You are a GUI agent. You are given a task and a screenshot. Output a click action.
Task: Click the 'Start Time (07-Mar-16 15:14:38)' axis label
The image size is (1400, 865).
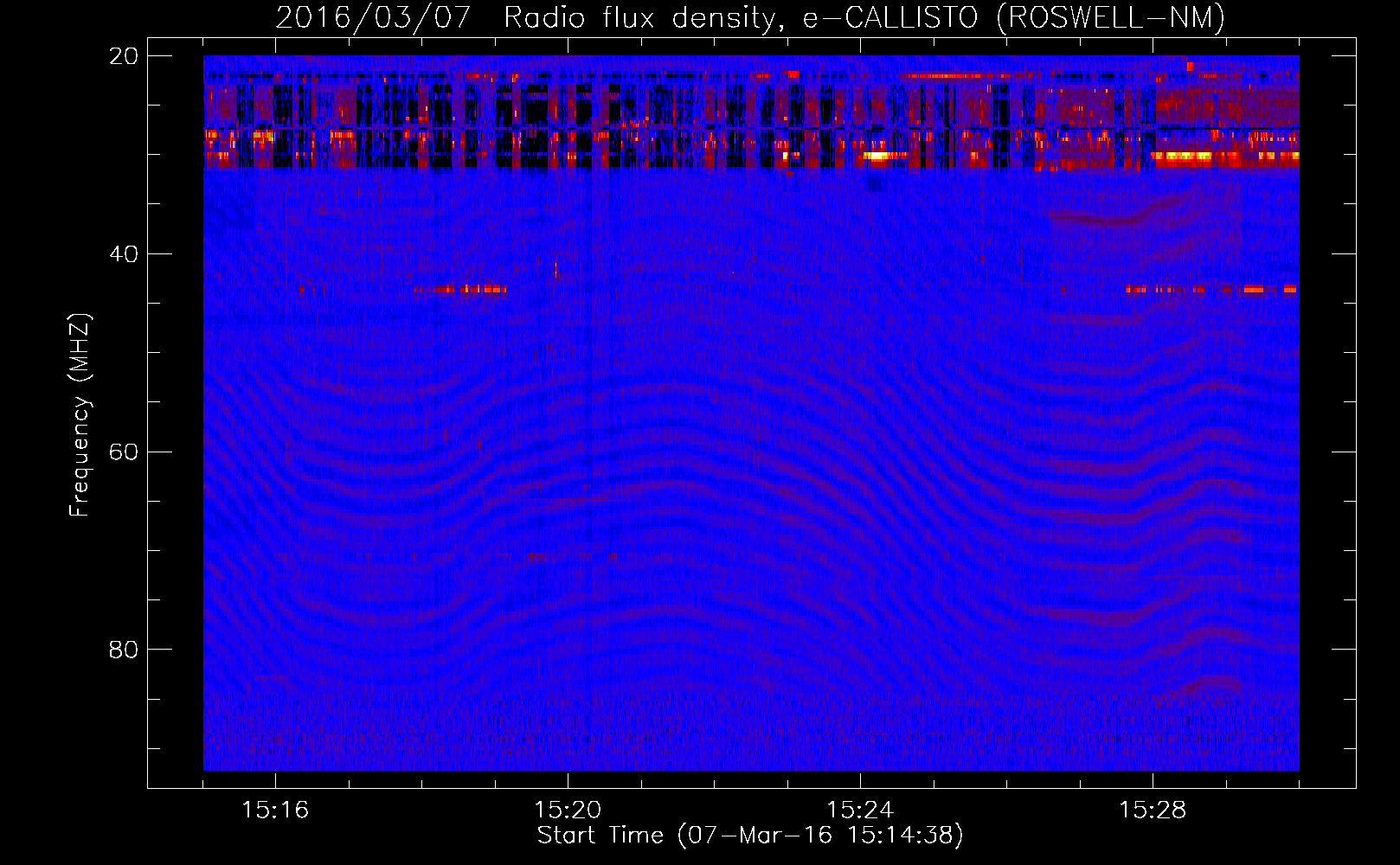tap(750, 836)
